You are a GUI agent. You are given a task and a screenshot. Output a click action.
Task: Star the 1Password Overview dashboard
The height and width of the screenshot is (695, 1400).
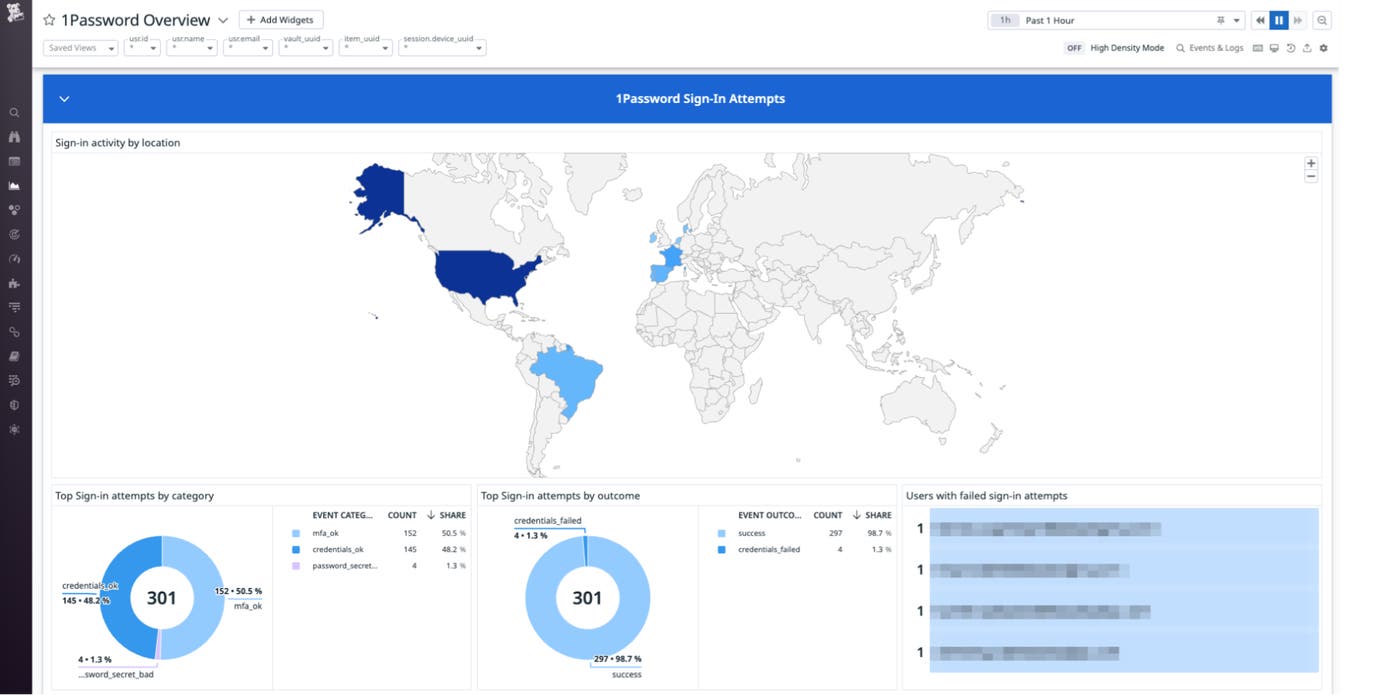coord(49,20)
